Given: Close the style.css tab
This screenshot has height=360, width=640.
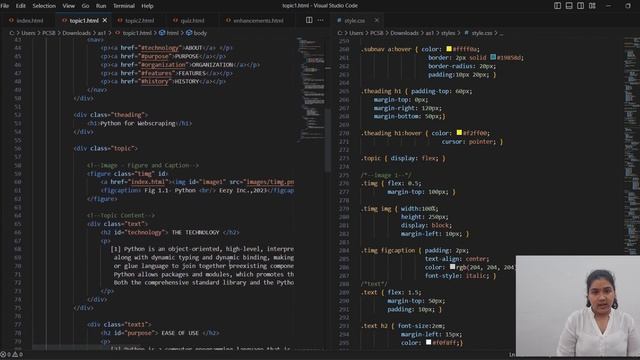Looking at the screenshot, I should (376, 20).
